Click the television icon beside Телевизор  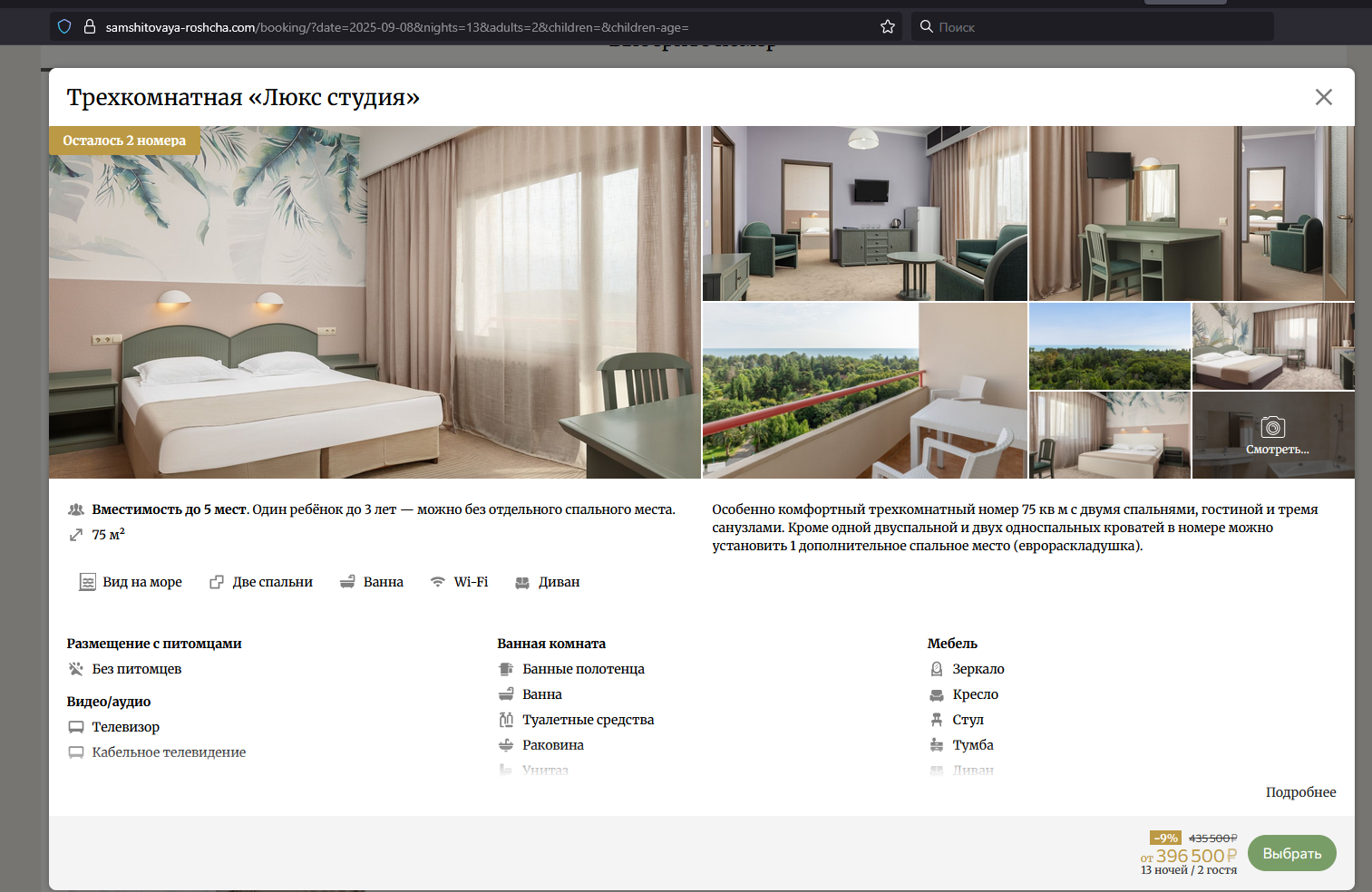click(76, 727)
